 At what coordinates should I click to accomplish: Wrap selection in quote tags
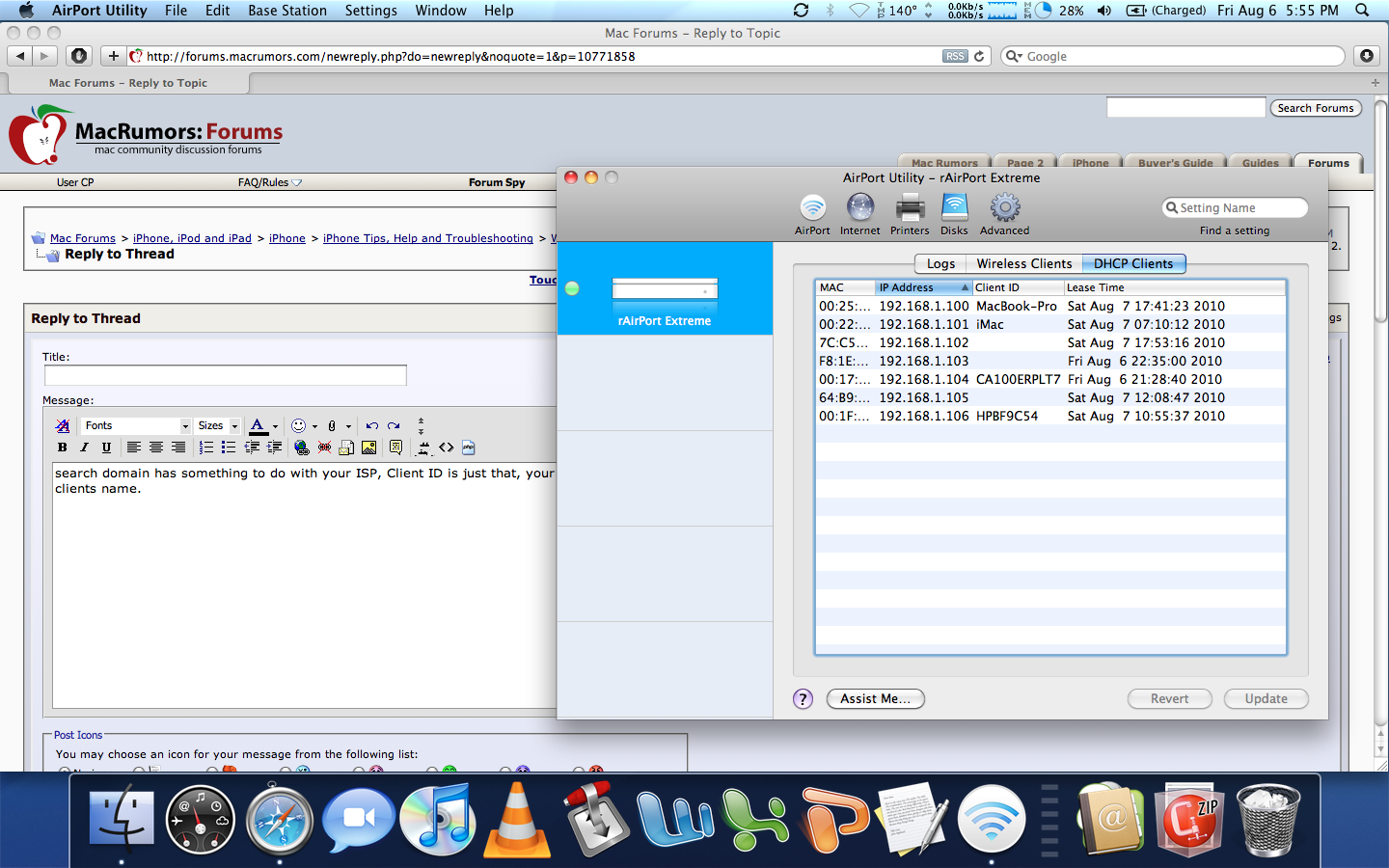tap(395, 448)
